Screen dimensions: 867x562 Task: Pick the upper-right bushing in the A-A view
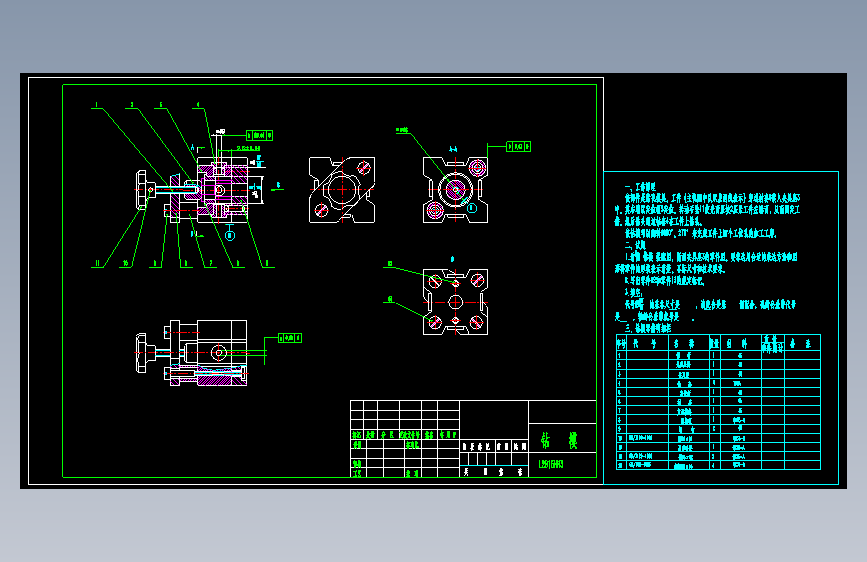(x=477, y=167)
